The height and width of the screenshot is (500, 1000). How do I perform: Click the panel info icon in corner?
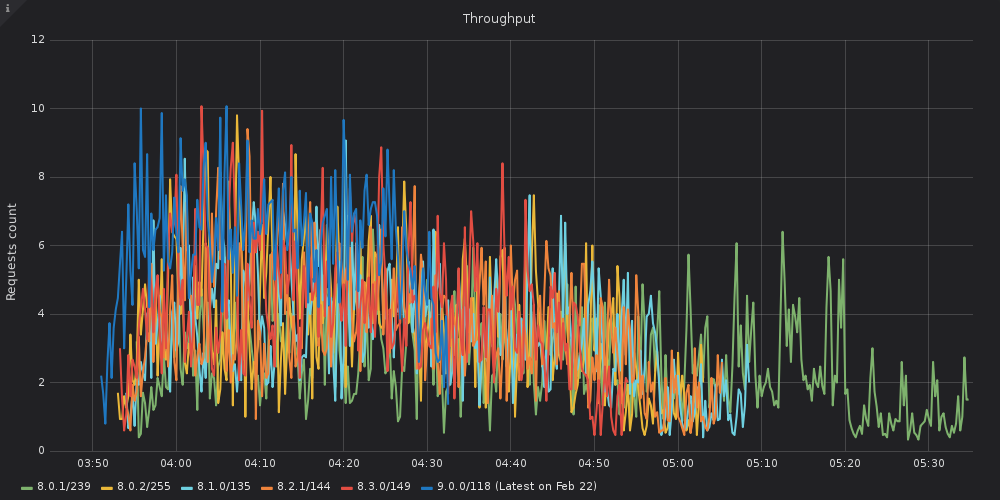7,8
